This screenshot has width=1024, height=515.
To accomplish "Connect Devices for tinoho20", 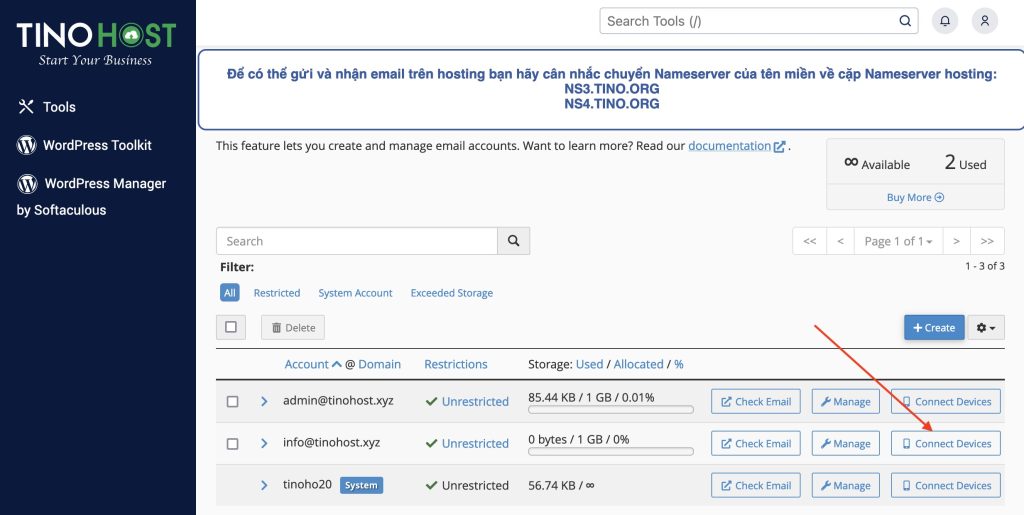I will click(946, 485).
